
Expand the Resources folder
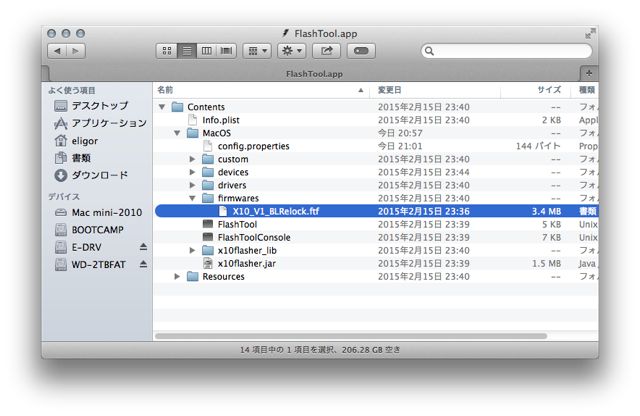tap(177, 277)
